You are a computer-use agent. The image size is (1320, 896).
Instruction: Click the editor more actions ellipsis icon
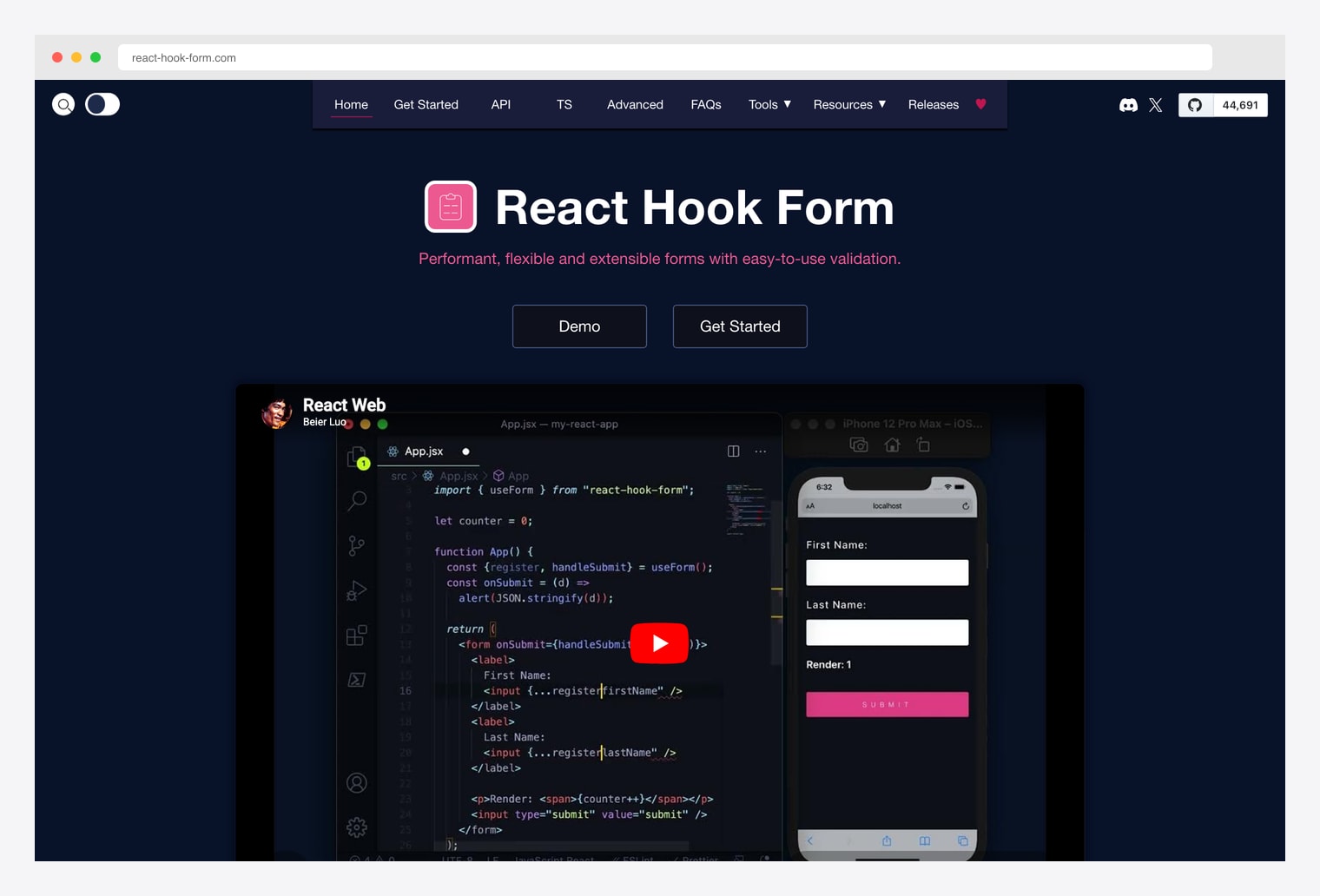point(761,451)
